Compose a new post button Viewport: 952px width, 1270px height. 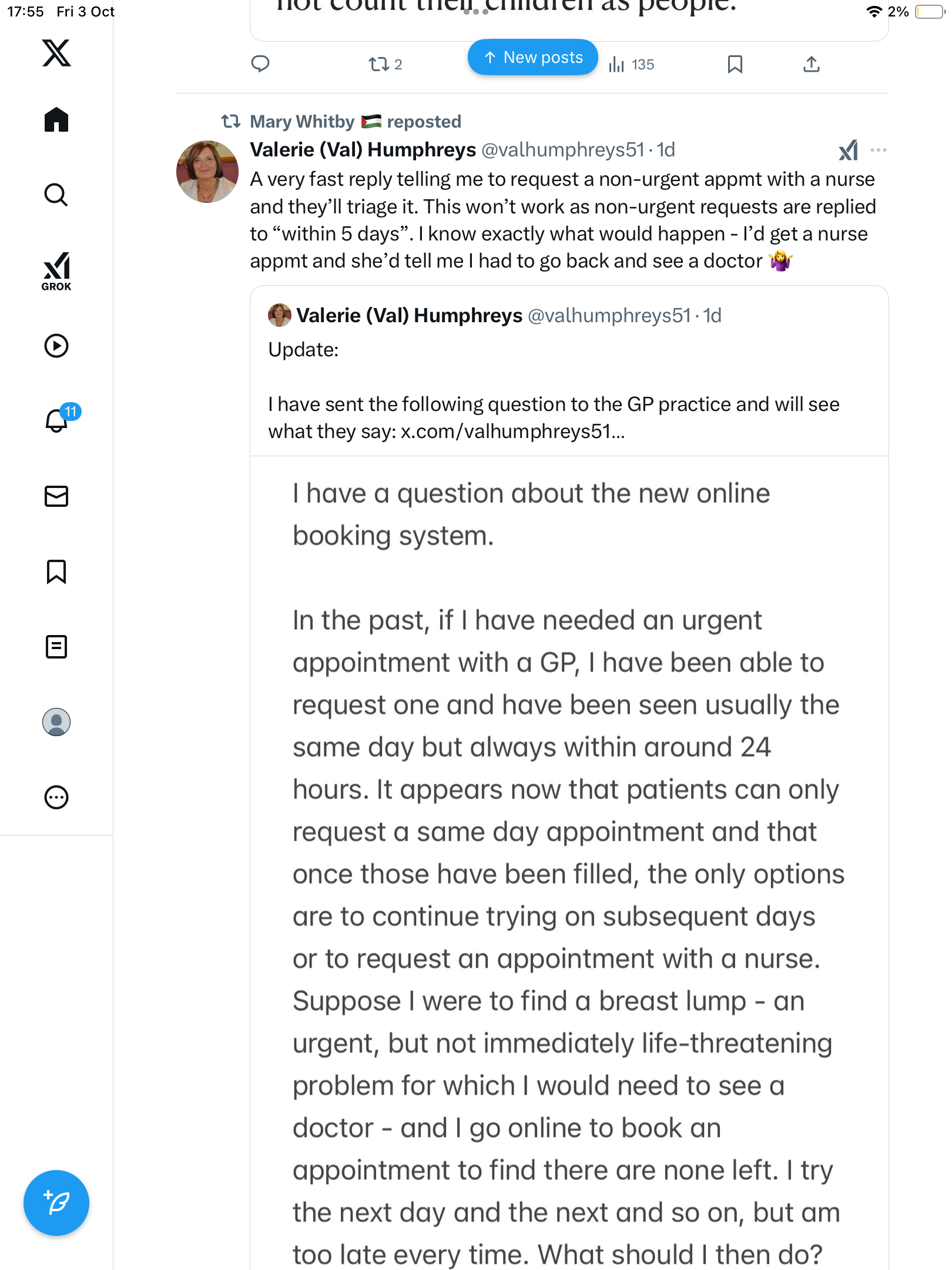[x=56, y=1203]
